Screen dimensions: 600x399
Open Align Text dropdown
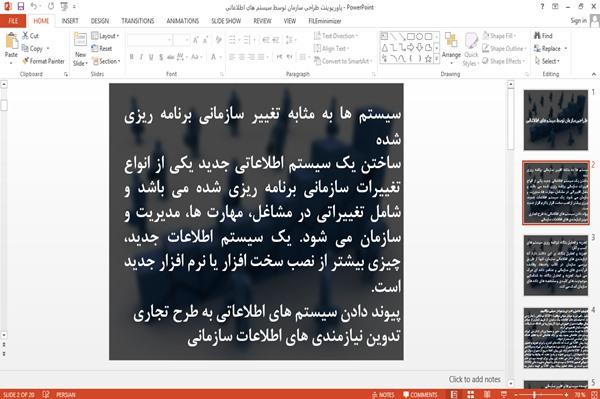(x=331, y=49)
